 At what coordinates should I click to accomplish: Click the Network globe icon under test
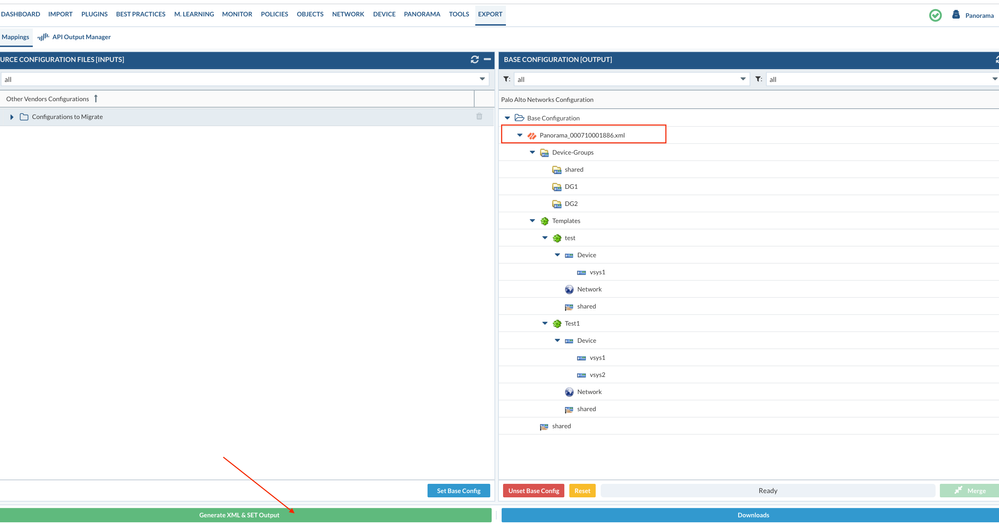(569, 289)
